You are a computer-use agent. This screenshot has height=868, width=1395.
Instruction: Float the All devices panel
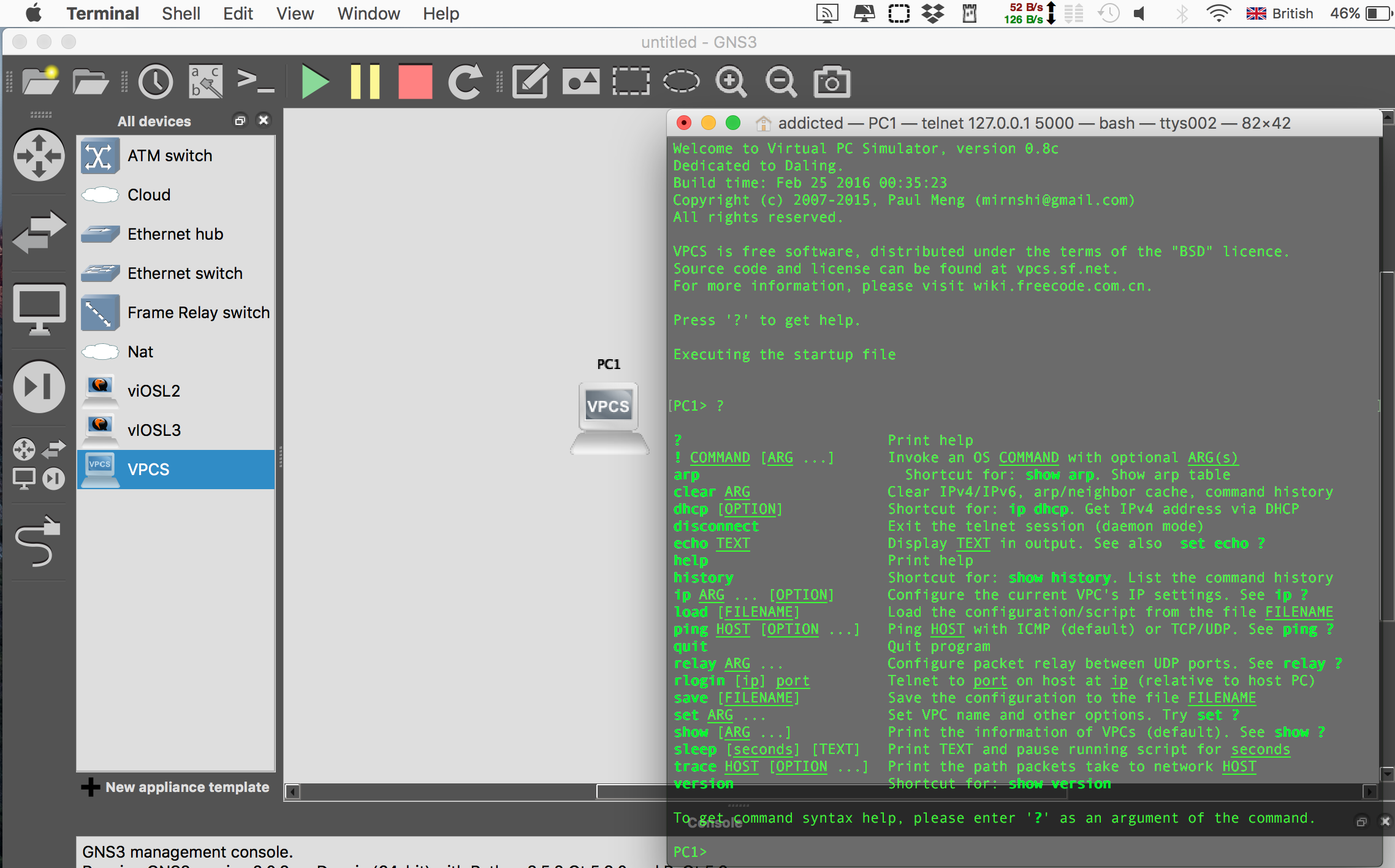[x=240, y=121]
